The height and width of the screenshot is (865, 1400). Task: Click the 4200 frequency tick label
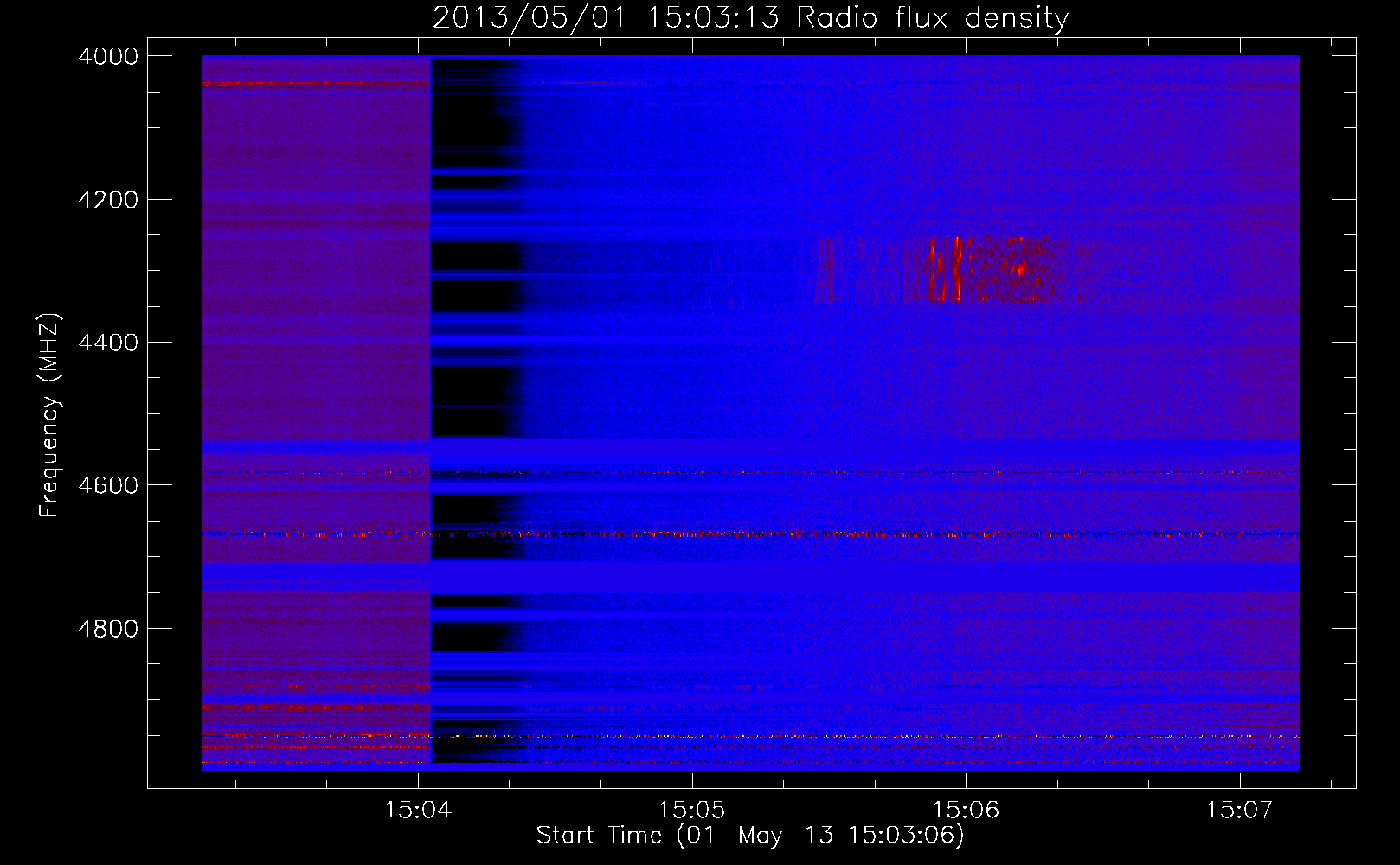click(x=108, y=200)
